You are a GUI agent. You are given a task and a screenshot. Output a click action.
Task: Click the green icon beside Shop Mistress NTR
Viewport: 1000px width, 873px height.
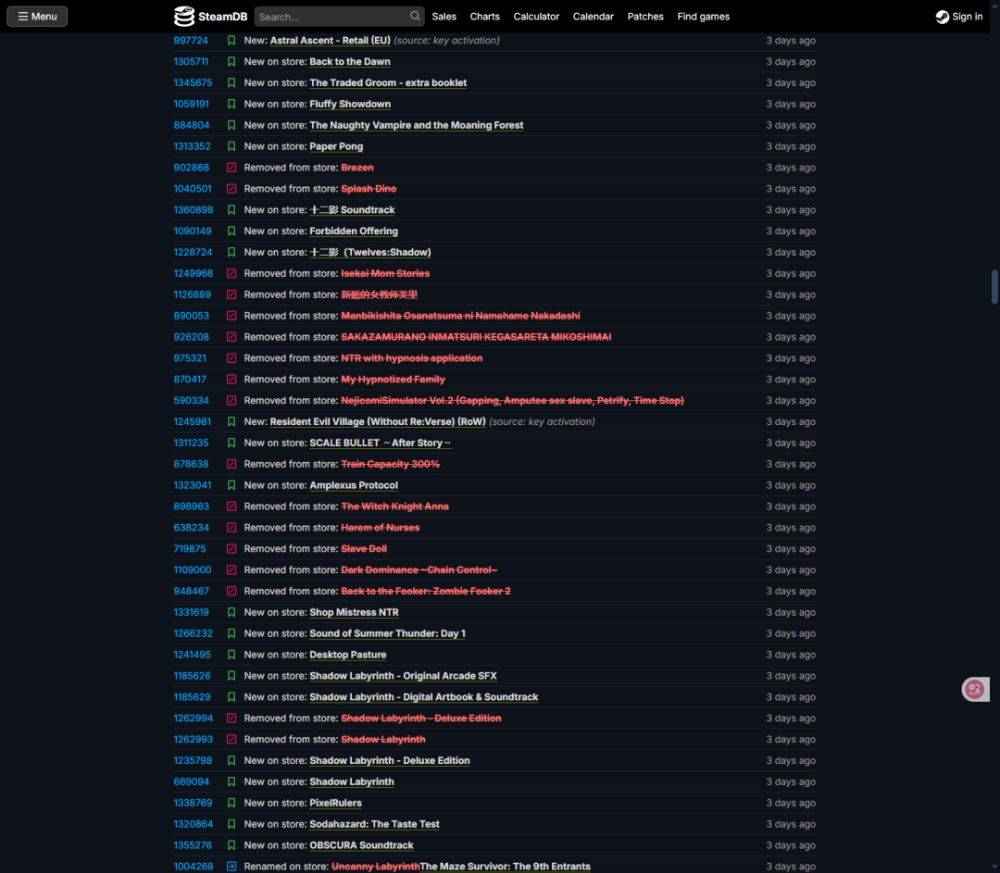click(x=232, y=612)
